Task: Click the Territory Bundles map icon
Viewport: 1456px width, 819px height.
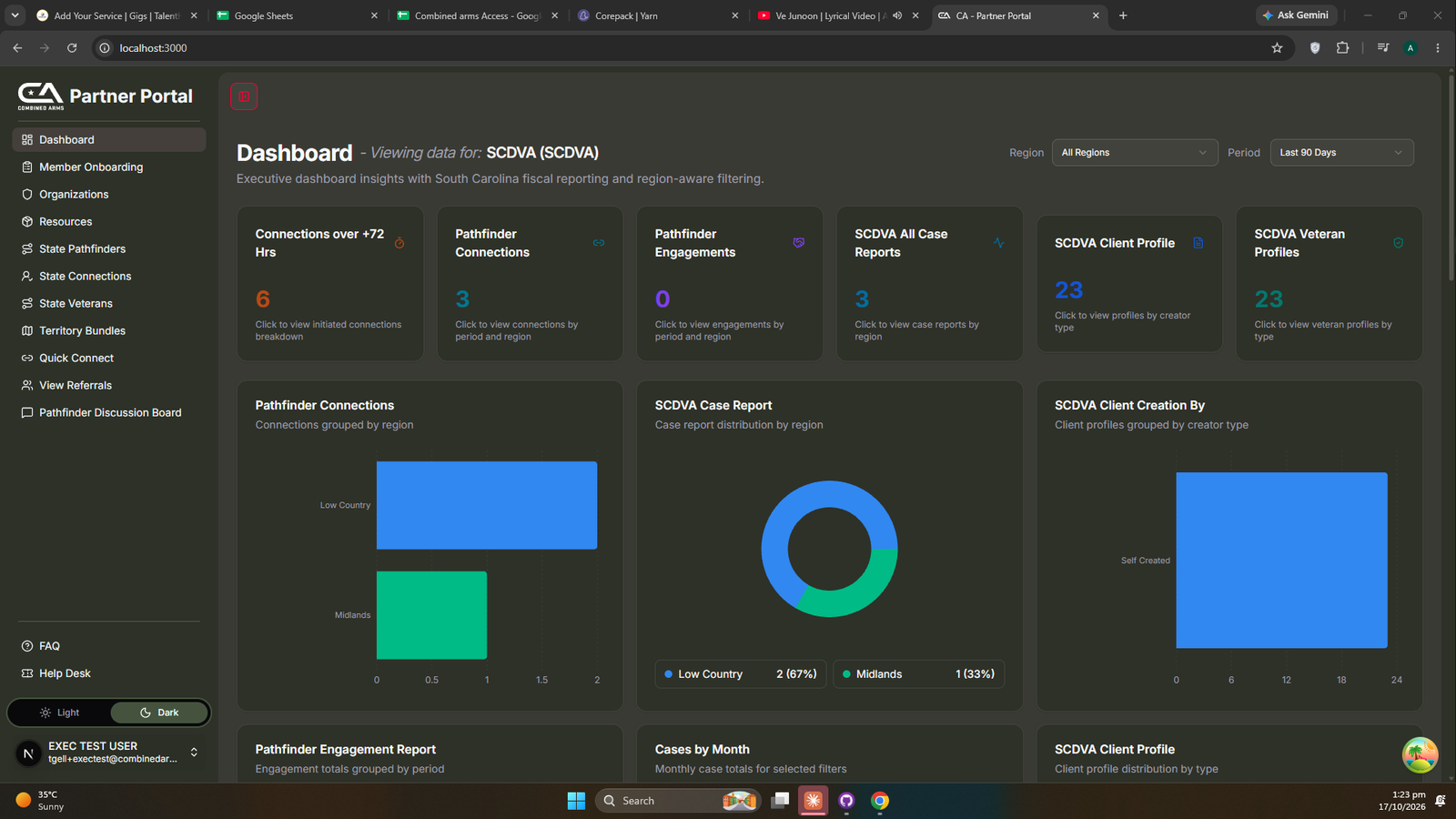Action: (27, 331)
